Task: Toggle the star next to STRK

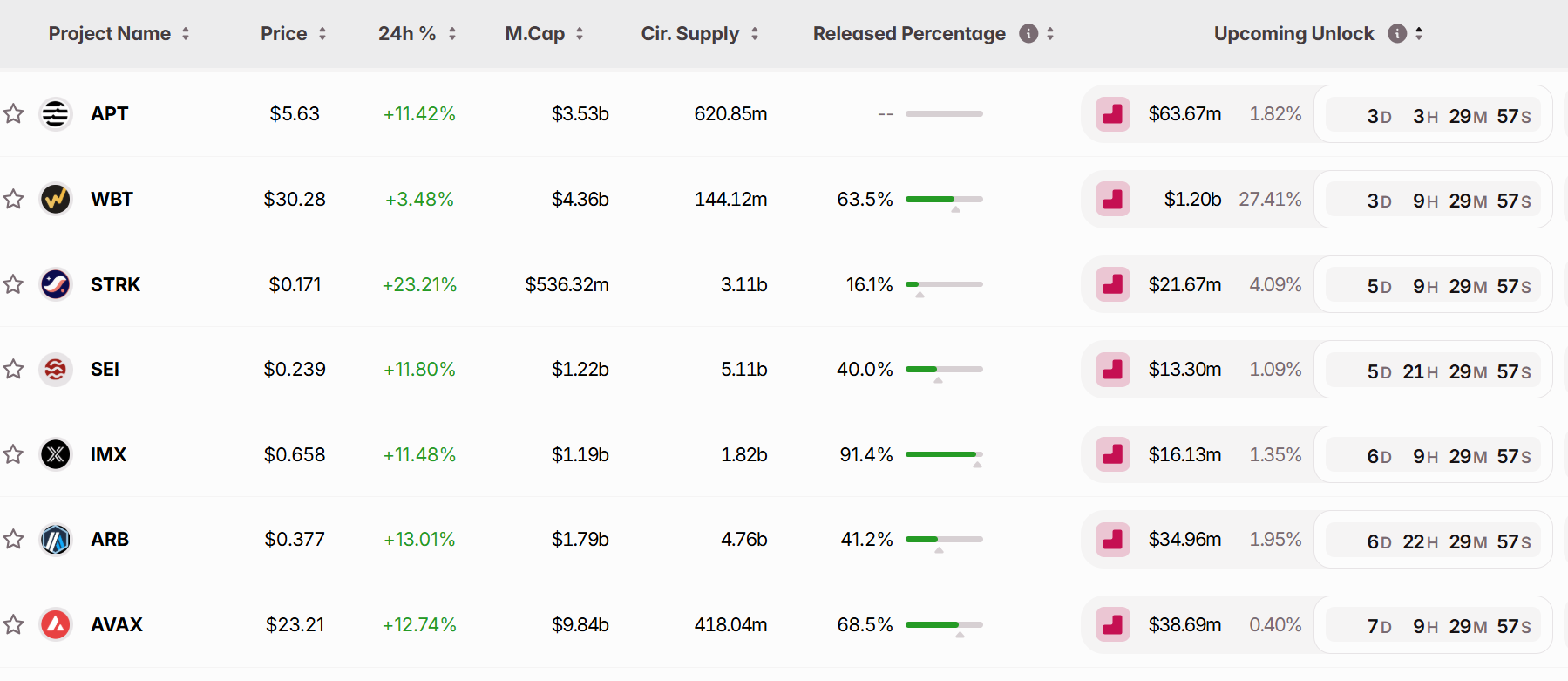Action: pos(13,284)
